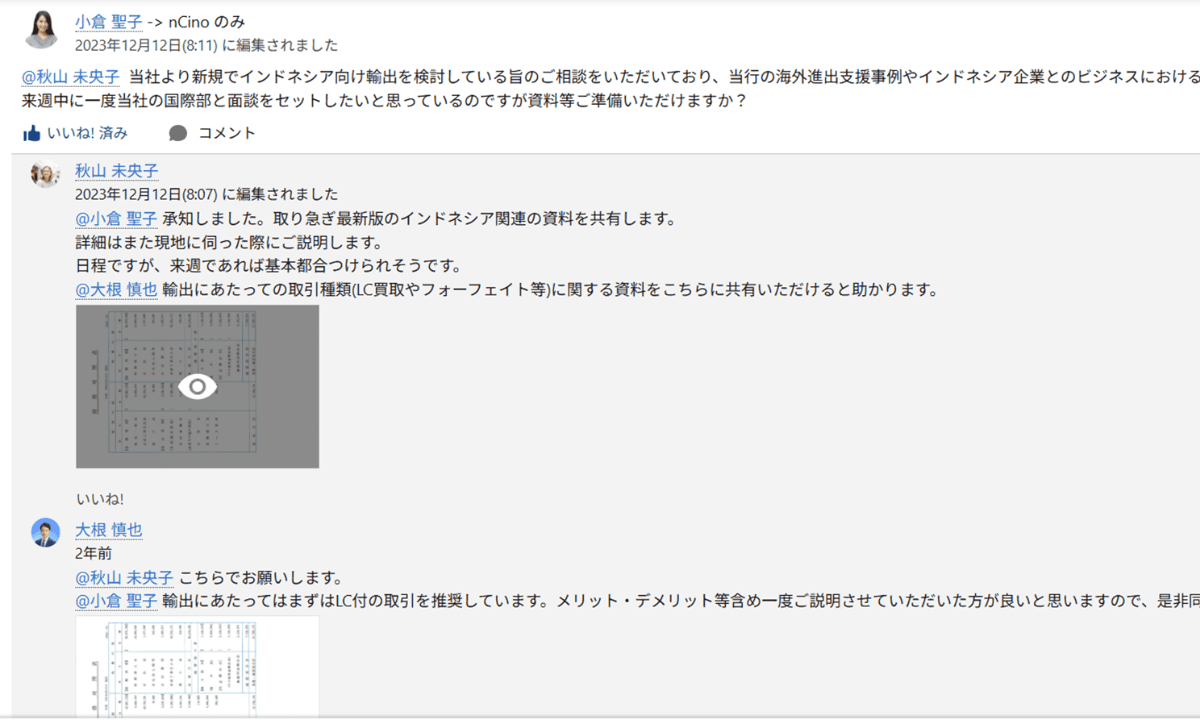Viewport: 1200px width, 720px height.
Task: Click the @秋山 未央子 mention in 大根's comment
Action: pyautogui.click(x=124, y=577)
